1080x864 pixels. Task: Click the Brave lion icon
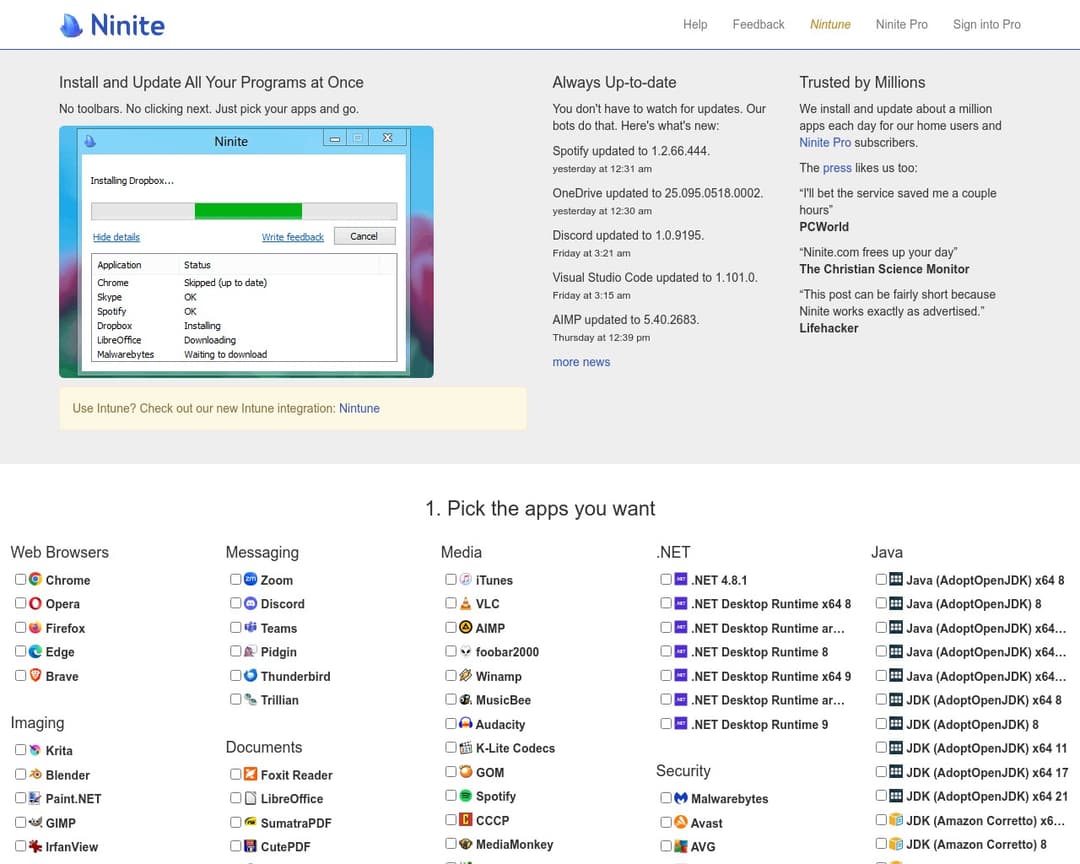pos(35,675)
